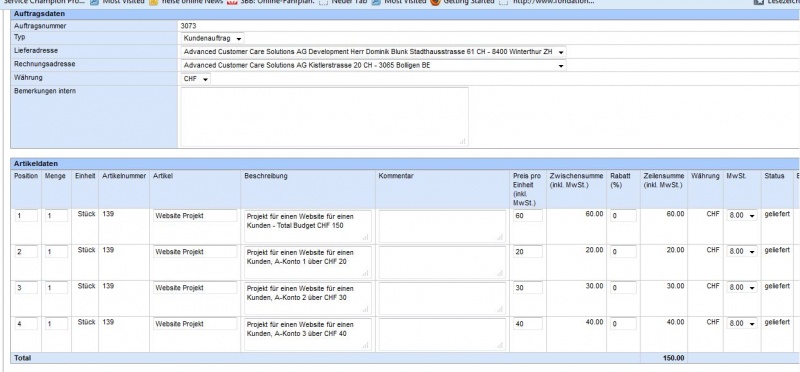Click the Lieferadresse row label
The width and height of the screenshot is (800, 372).
click(x=36, y=51)
